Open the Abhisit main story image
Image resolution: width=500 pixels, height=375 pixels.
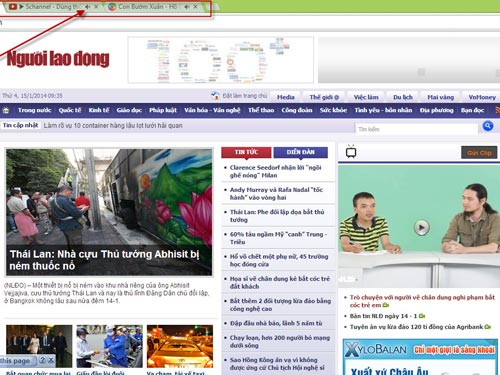click(109, 212)
